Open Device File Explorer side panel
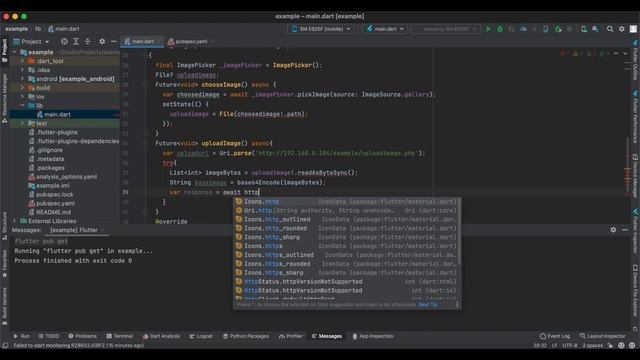The width and height of the screenshot is (640, 360). tap(636, 291)
